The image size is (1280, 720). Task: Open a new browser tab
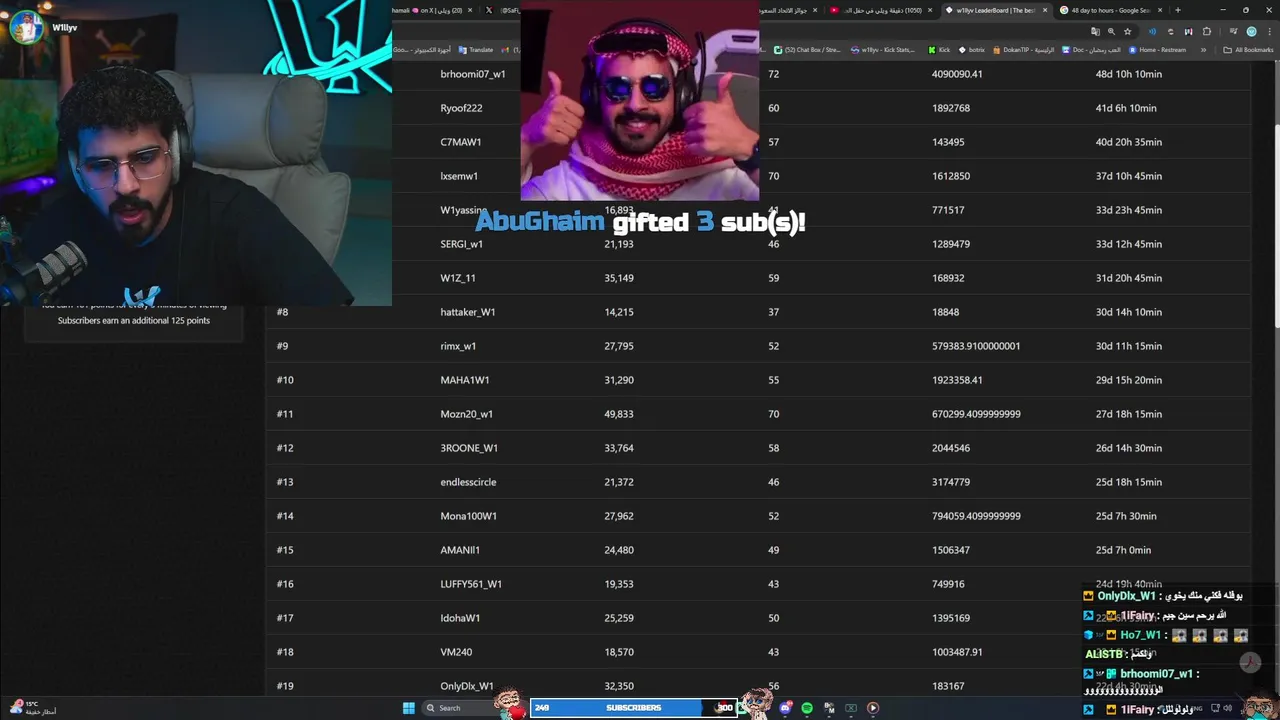pos(1177,10)
